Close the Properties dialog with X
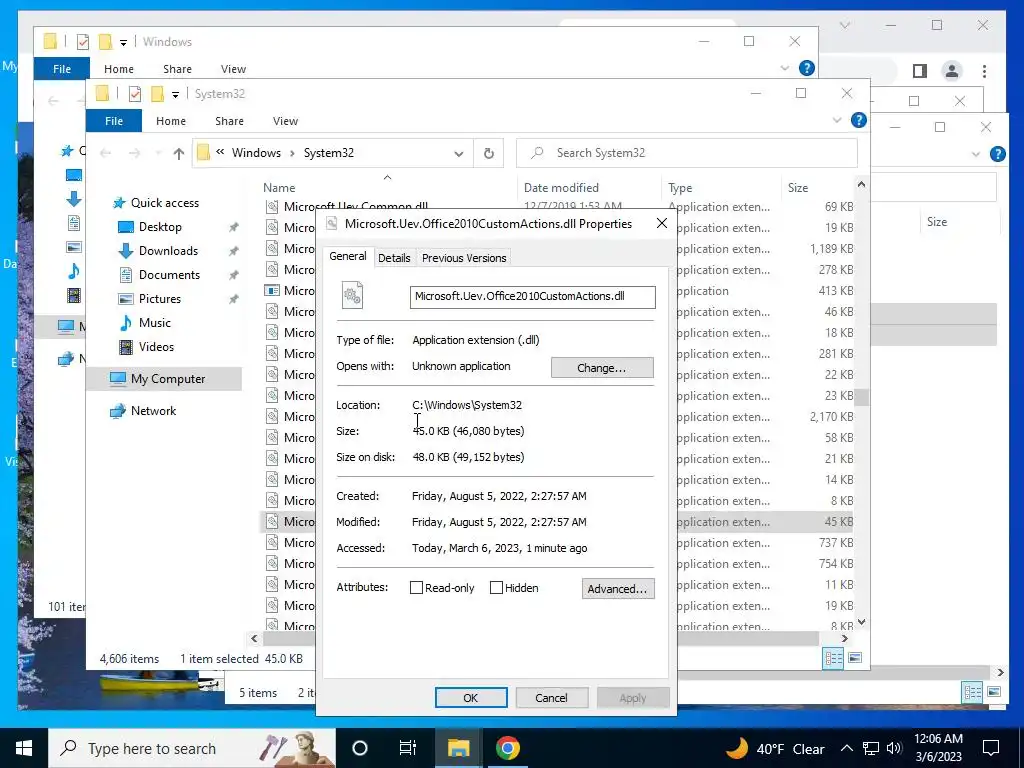The height and width of the screenshot is (768, 1024). pos(662,223)
